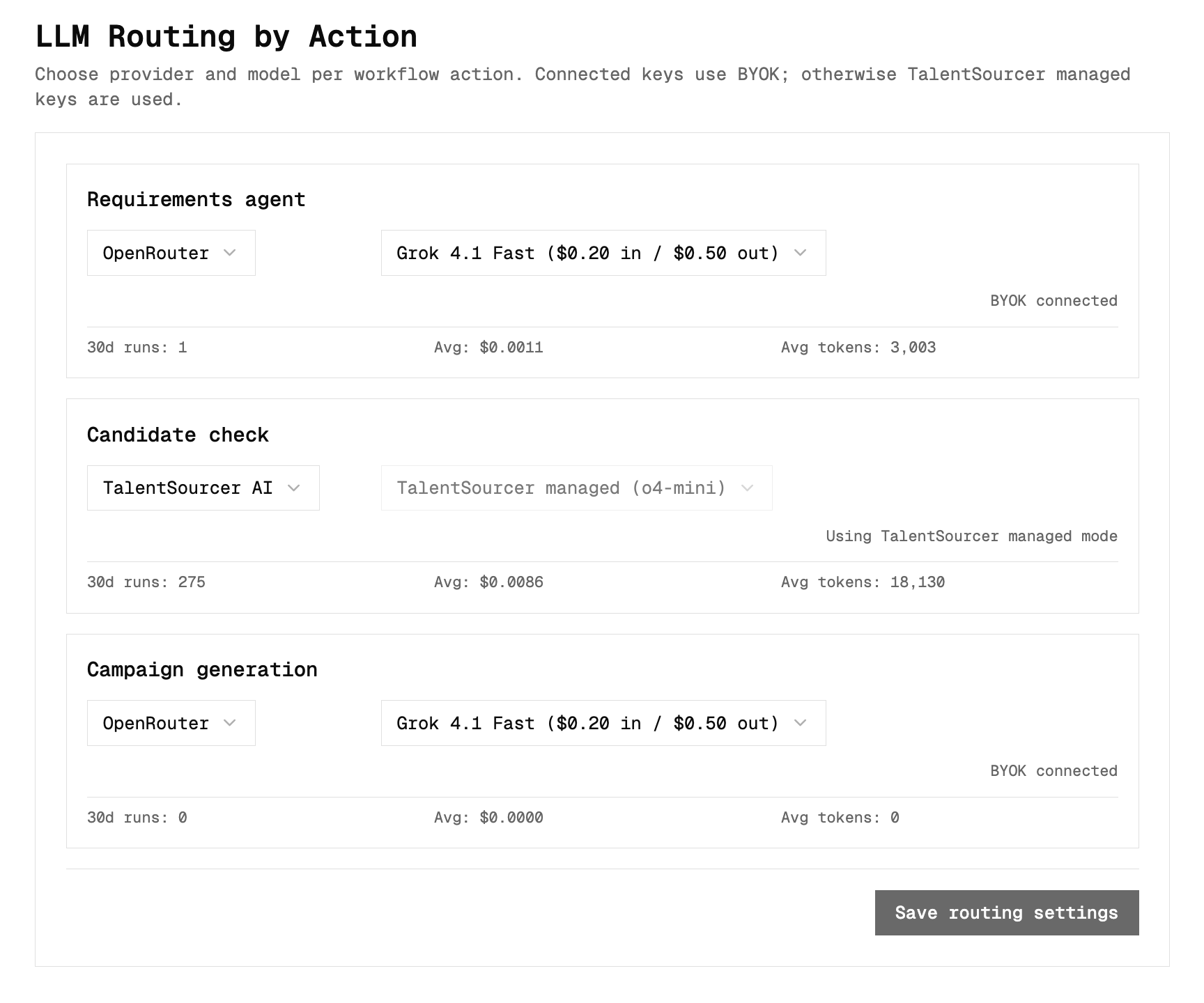Click BYOK connected status under Campaign generation
The image size is (1204, 1003).
[1053, 771]
